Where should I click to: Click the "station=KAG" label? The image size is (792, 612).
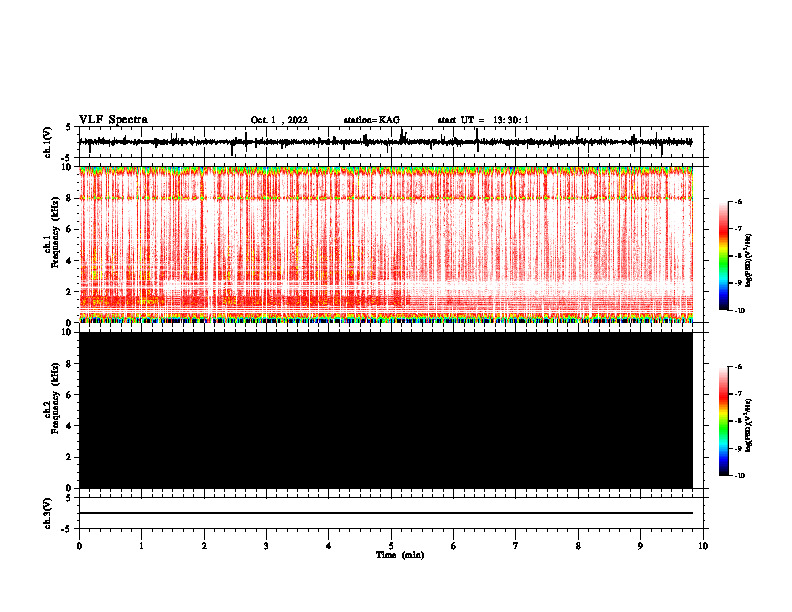coord(371,120)
